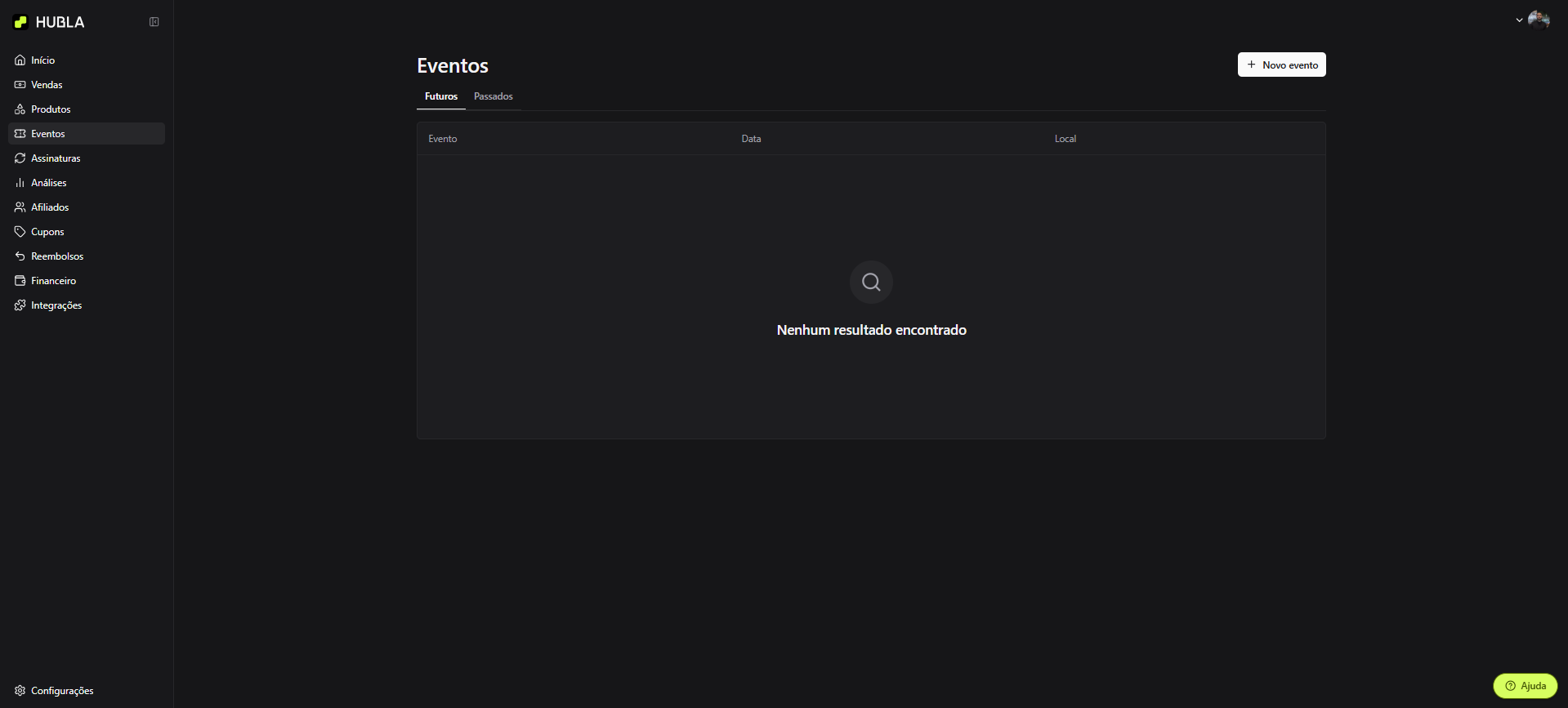Screen dimensions: 1568x708
Task: Open Financeiro wallet icon
Action: click(20, 281)
